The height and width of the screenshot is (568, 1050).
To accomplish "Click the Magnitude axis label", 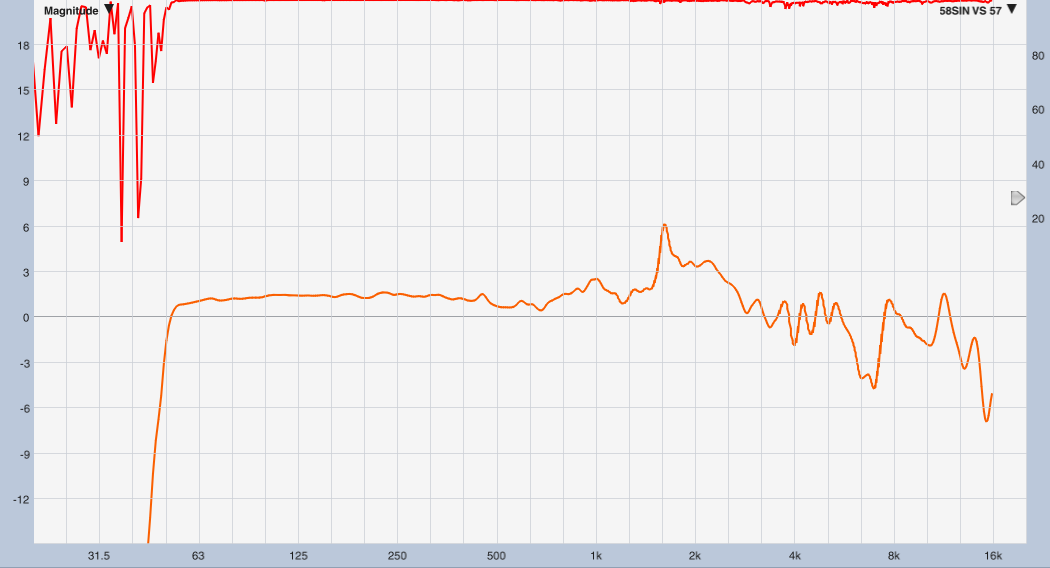I will (x=71, y=11).
